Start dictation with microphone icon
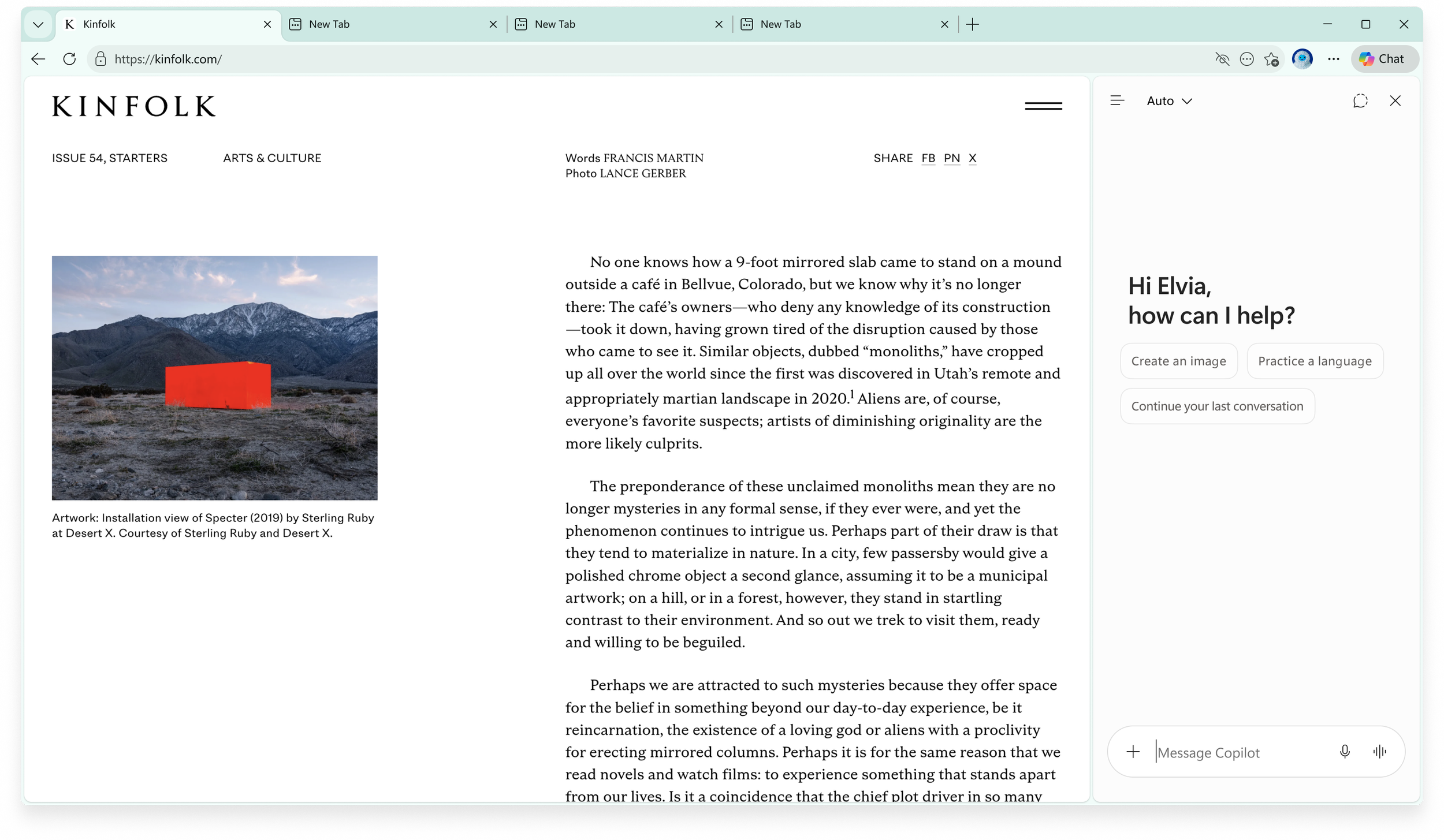 pyautogui.click(x=1345, y=752)
